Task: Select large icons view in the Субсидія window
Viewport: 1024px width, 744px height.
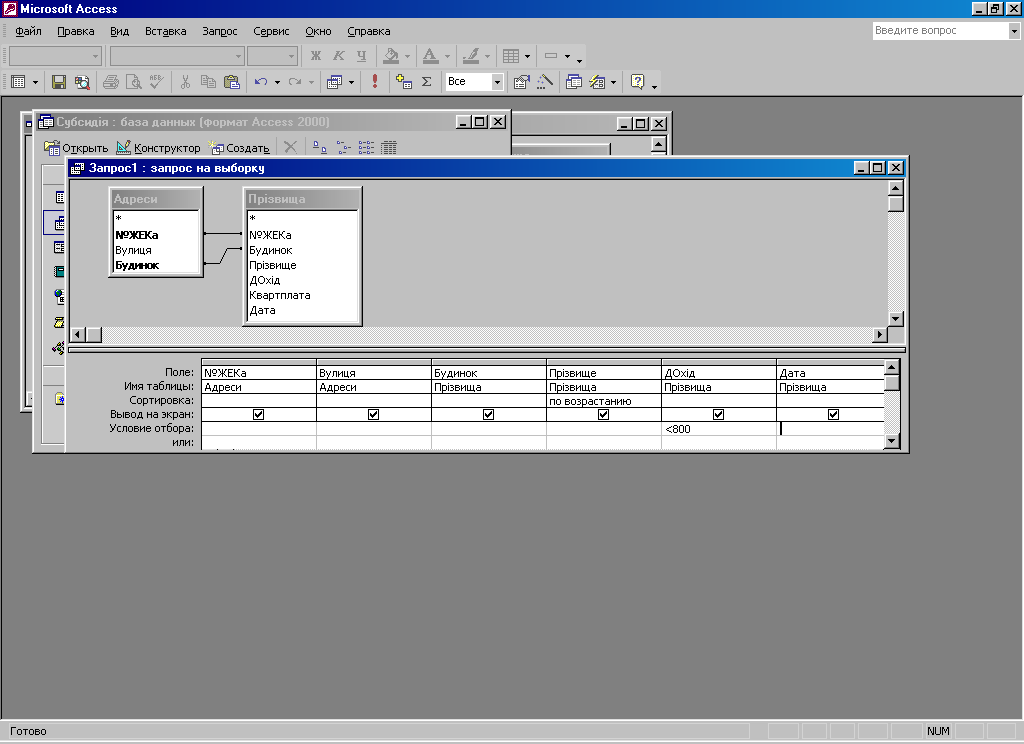Action: 319,148
